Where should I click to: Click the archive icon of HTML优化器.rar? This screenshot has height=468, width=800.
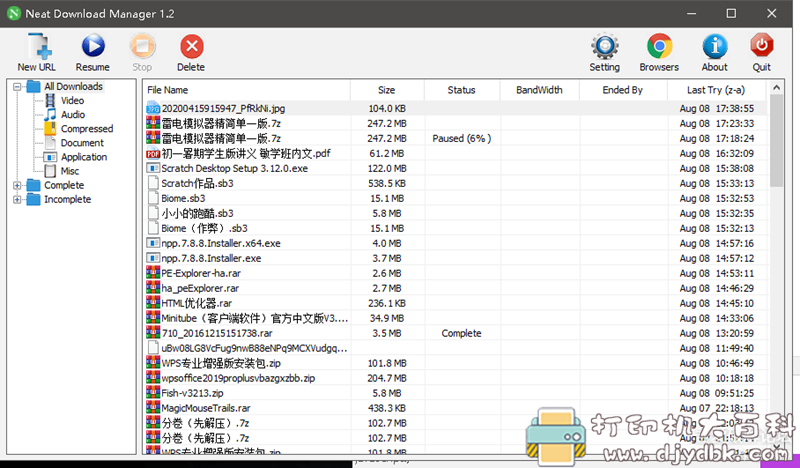(153, 303)
